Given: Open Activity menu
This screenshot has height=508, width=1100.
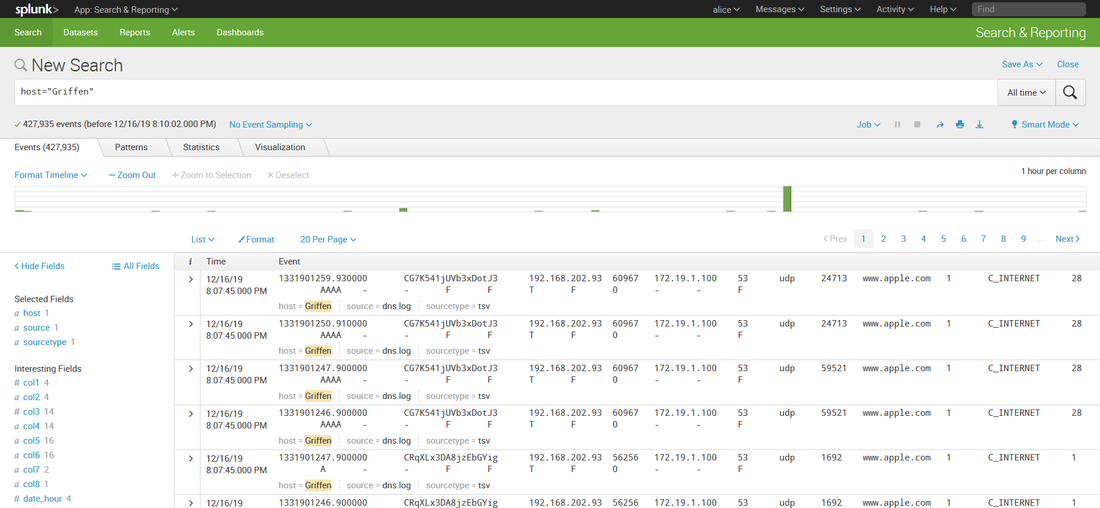Looking at the screenshot, I should pos(895,9).
